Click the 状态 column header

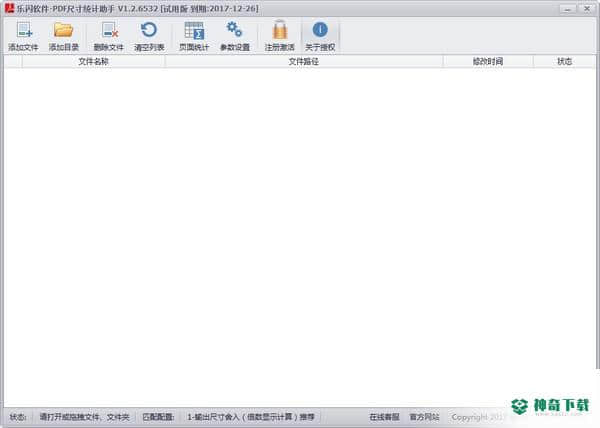point(564,62)
